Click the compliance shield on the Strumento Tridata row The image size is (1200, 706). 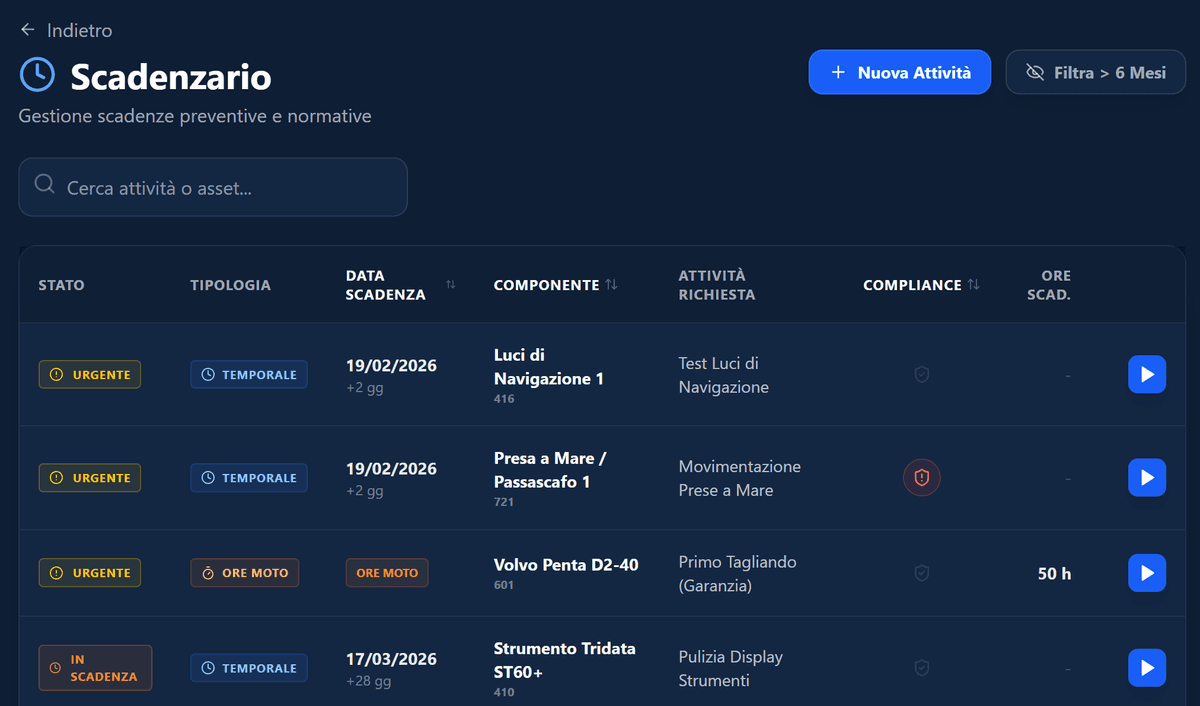(921, 667)
